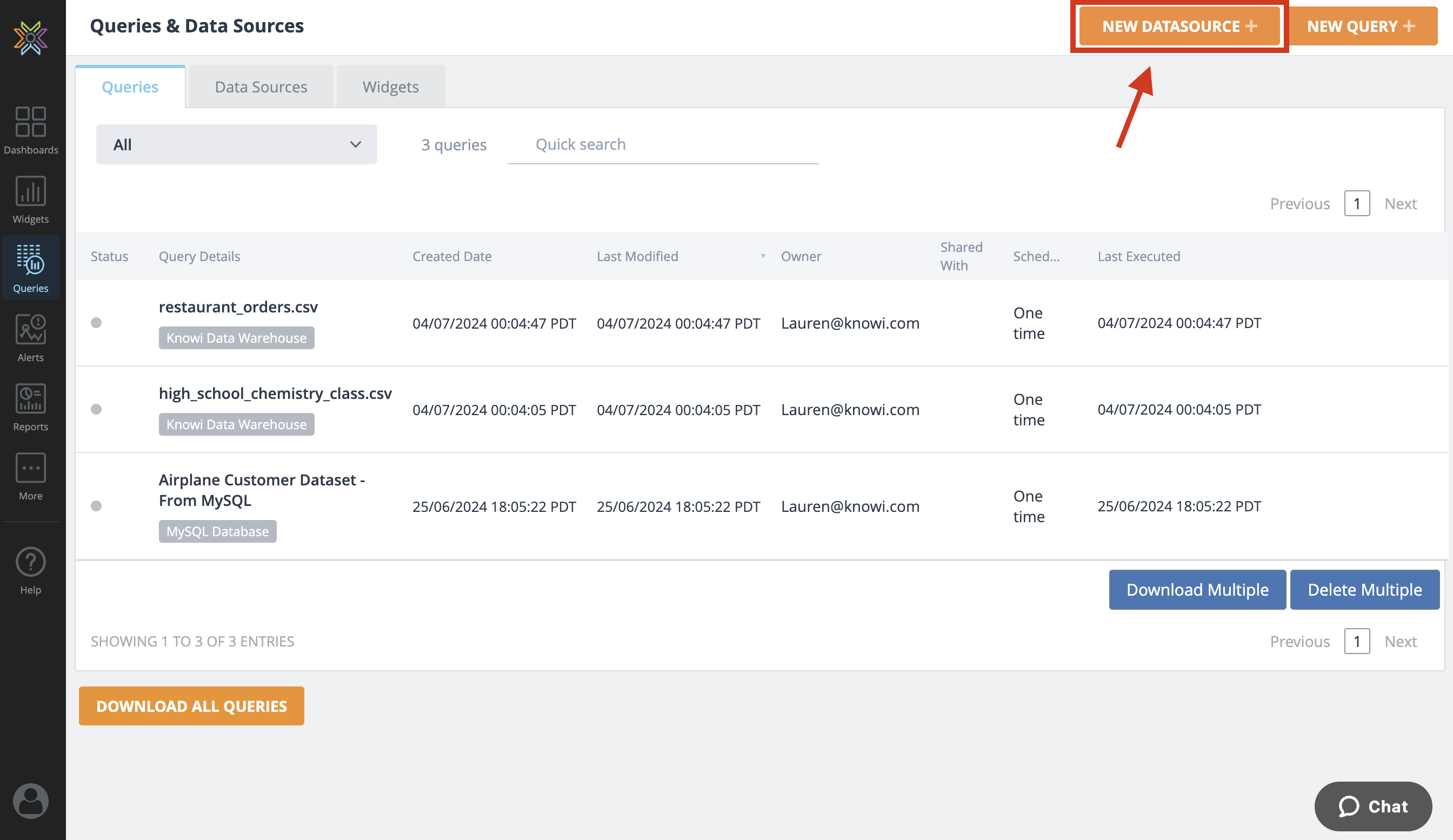Click the Knowi logo icon
This screenshot has width=1453, height=840.
pos(31,38)
